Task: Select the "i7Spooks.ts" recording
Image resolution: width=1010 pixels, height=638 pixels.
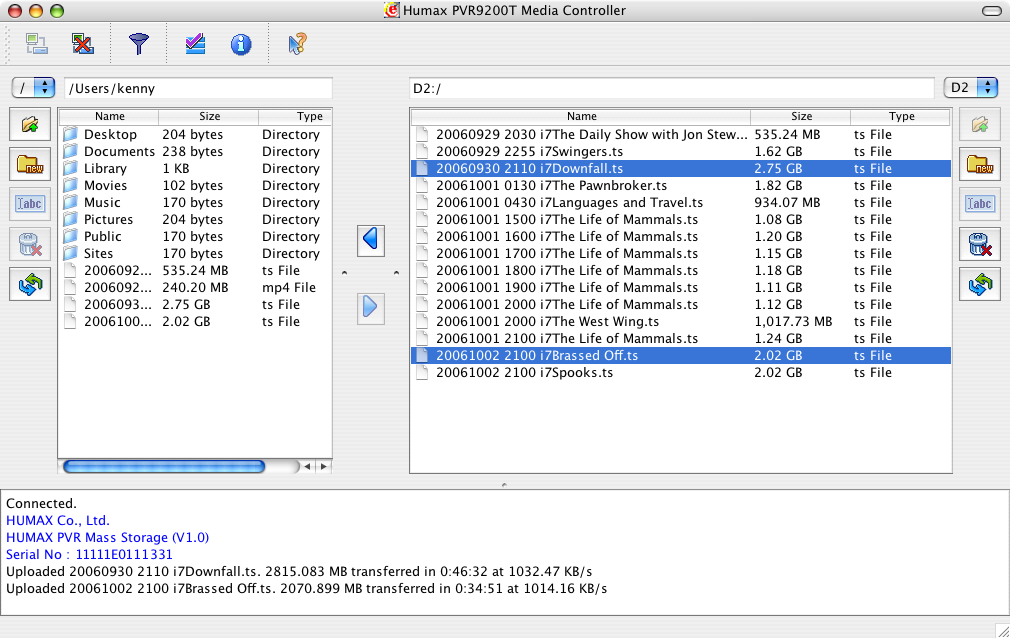Action: 681,372
